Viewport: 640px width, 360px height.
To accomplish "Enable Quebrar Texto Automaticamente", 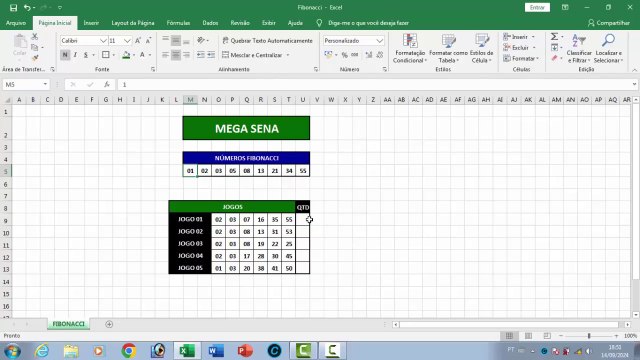I will click(x=267, y=40).
